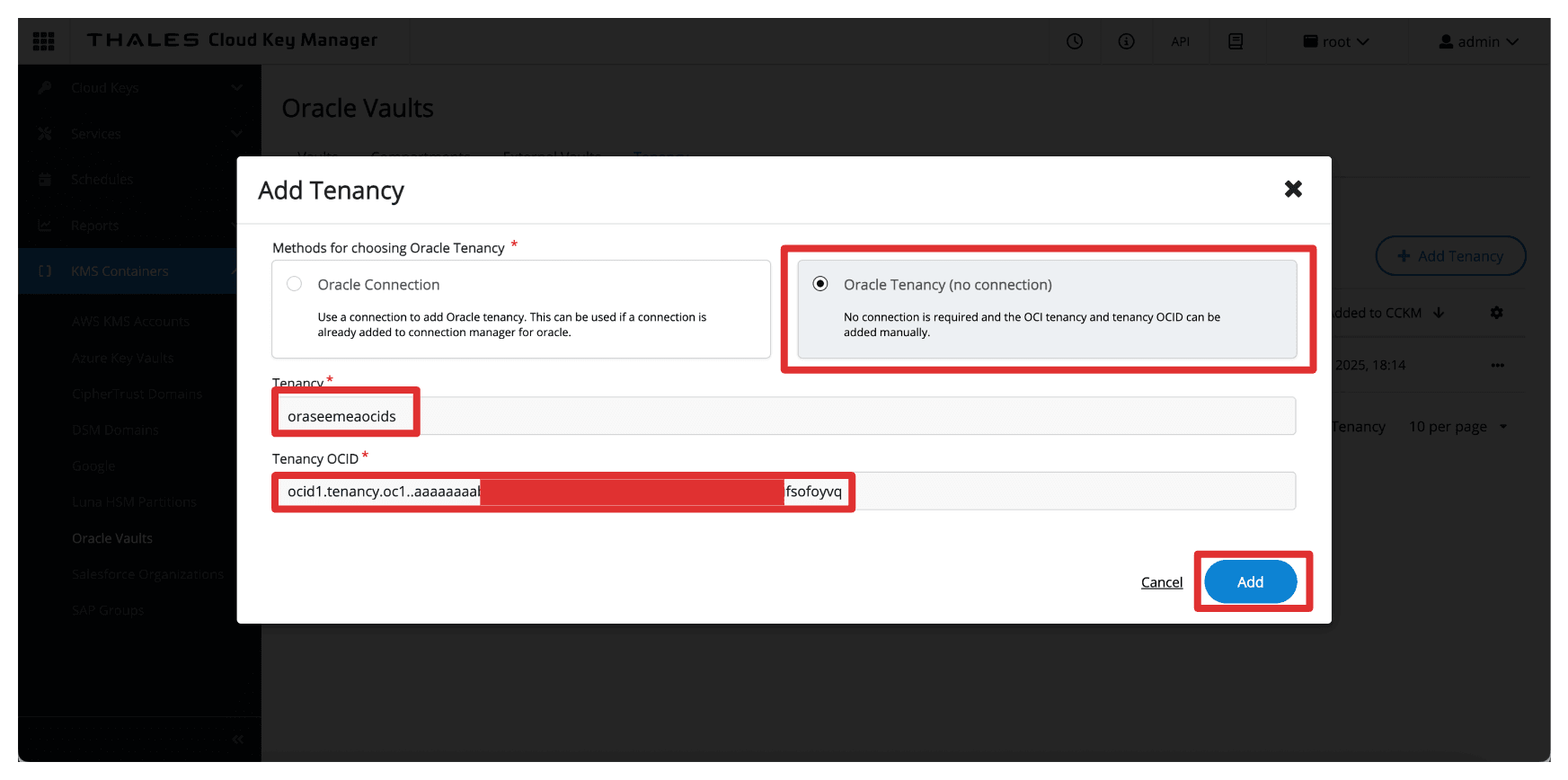Close the Add Tenancy dialog
Image resolution: width=1568 pixels, height=780 pixels.
(1293, 189)
